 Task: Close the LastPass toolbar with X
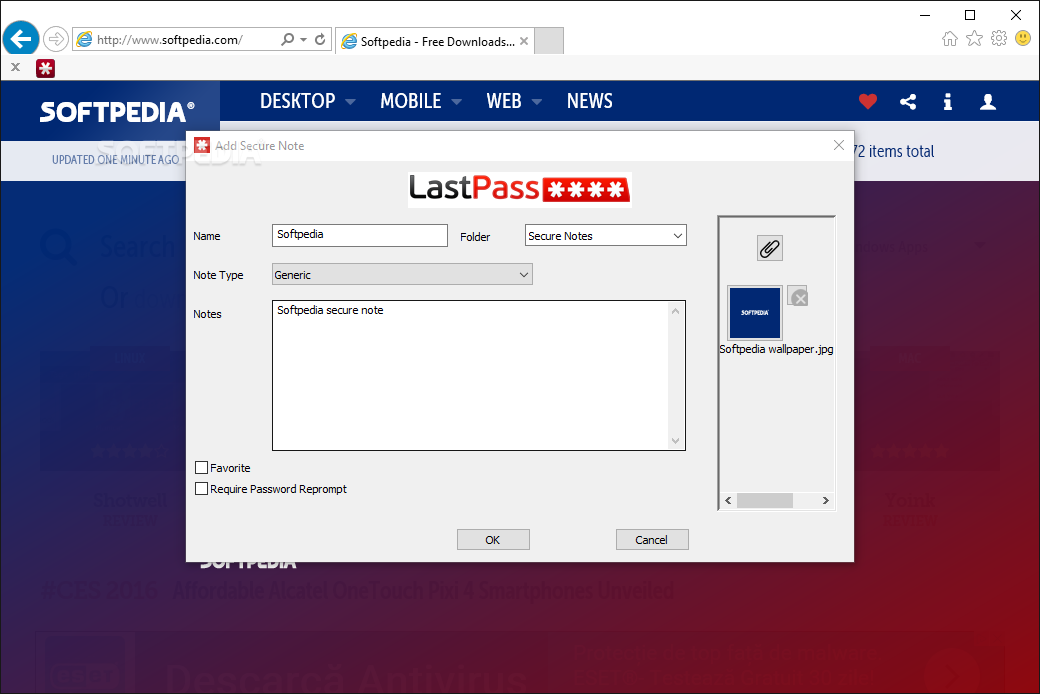coord(15,67)
